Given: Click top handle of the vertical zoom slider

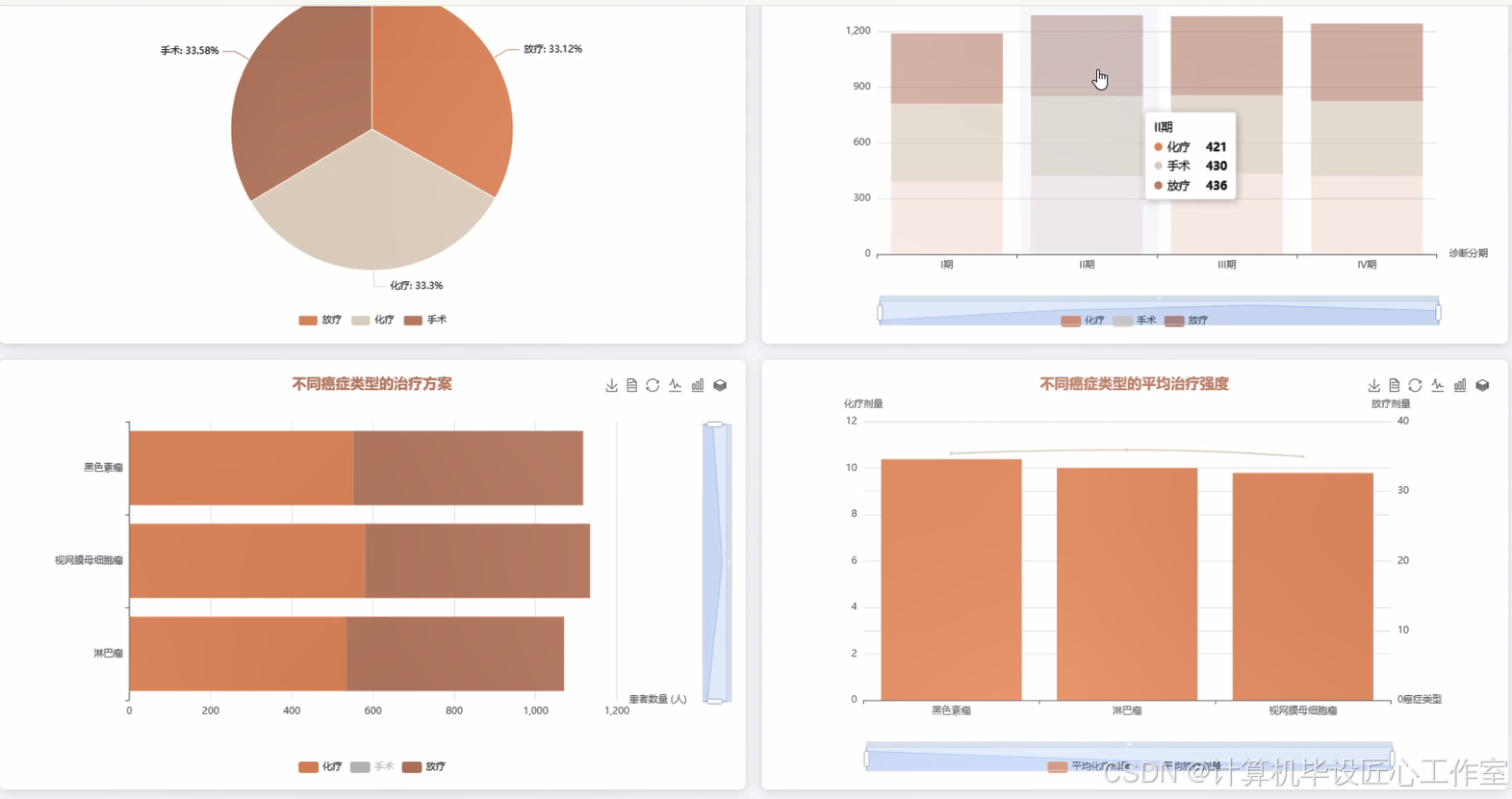Looking at the screenshot, I should 715,424.
